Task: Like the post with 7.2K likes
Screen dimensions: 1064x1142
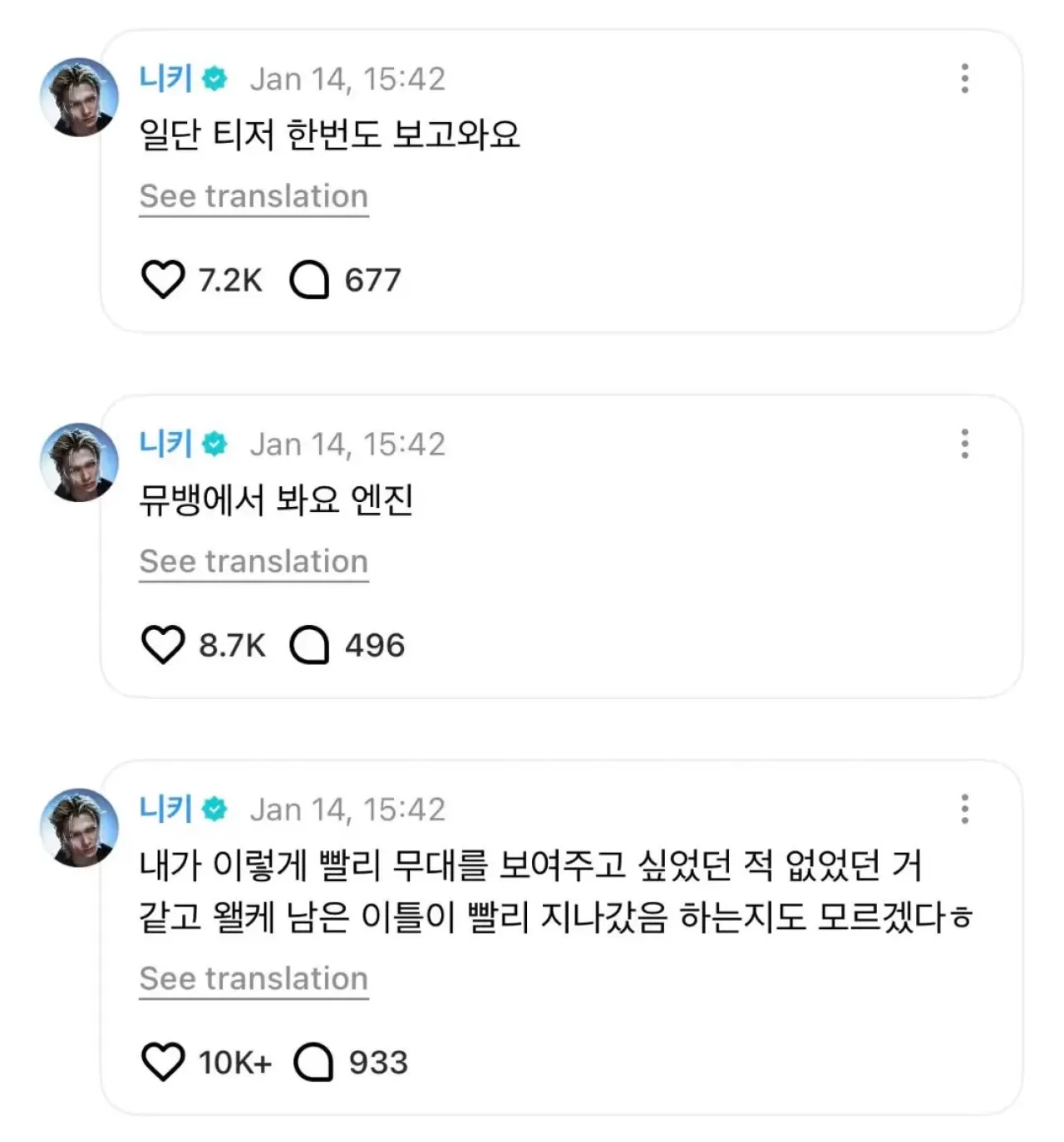Action: tap(163, 280)
